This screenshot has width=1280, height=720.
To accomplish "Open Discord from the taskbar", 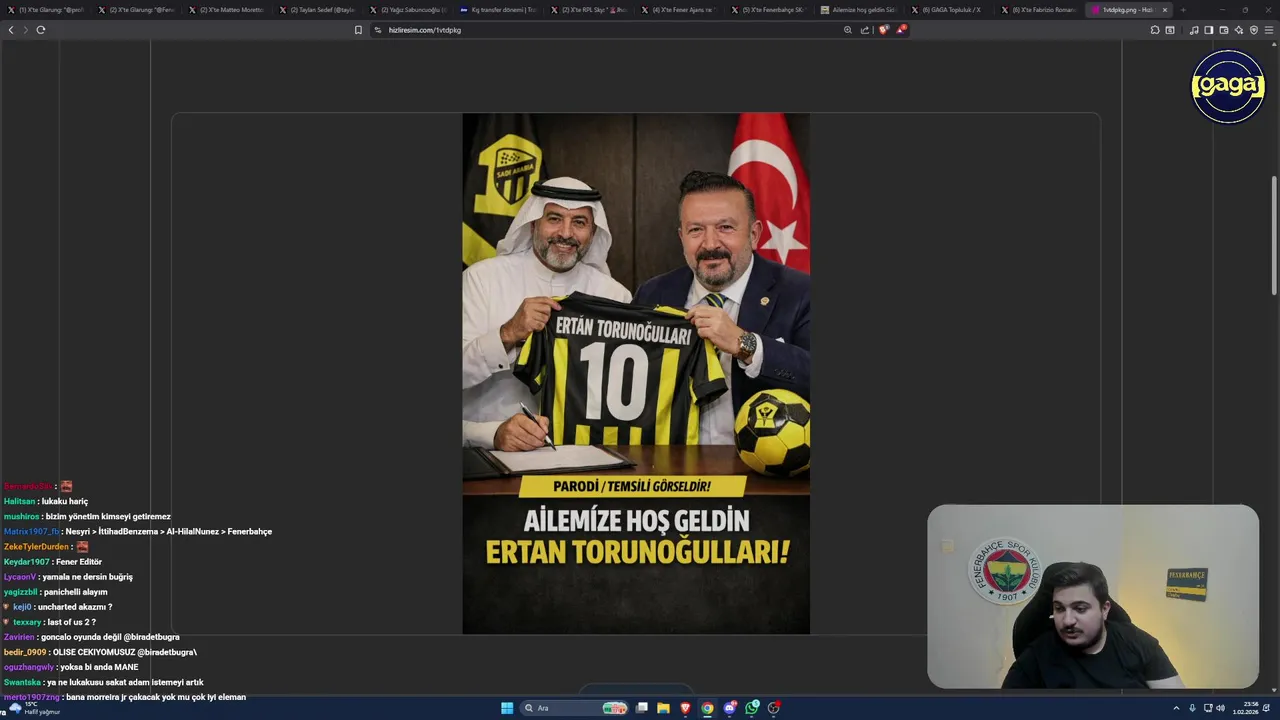I will [x=730, y=708].
